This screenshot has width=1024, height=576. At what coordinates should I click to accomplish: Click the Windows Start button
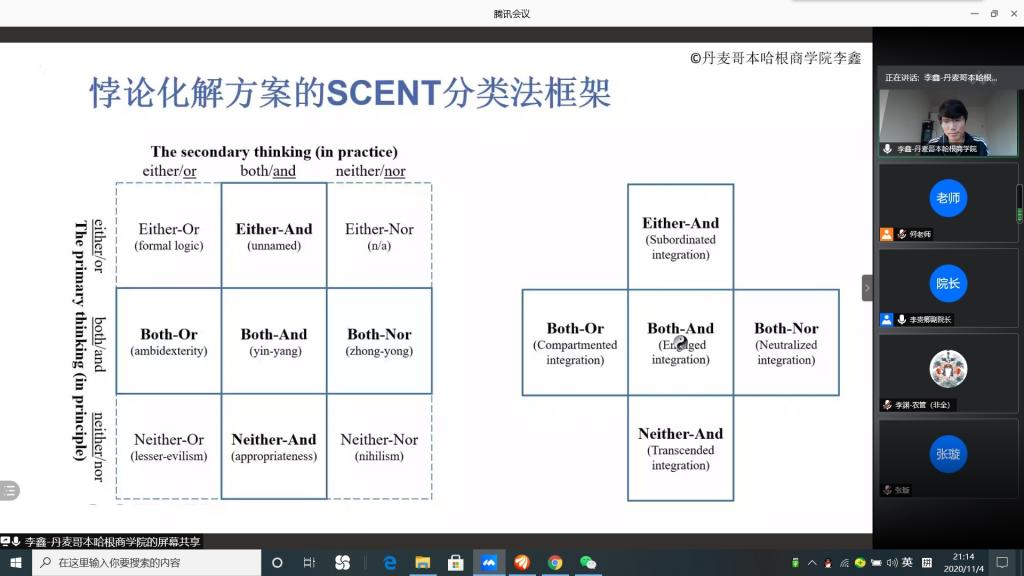pyautogui.click(x=16, y=563)
